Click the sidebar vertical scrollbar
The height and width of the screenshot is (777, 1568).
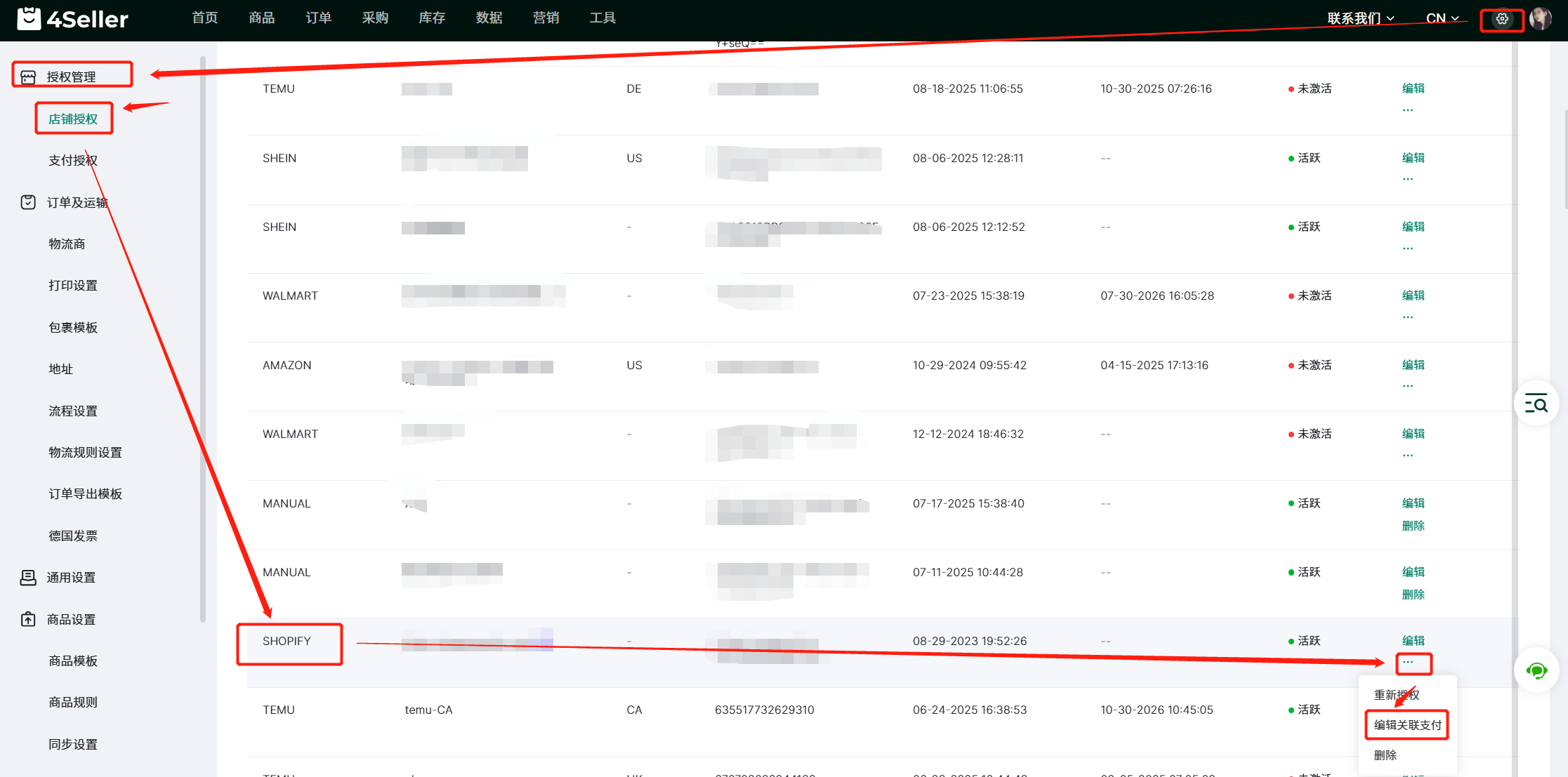click(x=203, y=337)
